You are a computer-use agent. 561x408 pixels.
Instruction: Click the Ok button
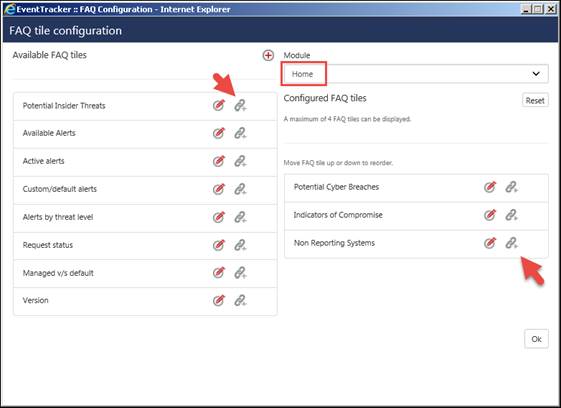tap(536, 339)
